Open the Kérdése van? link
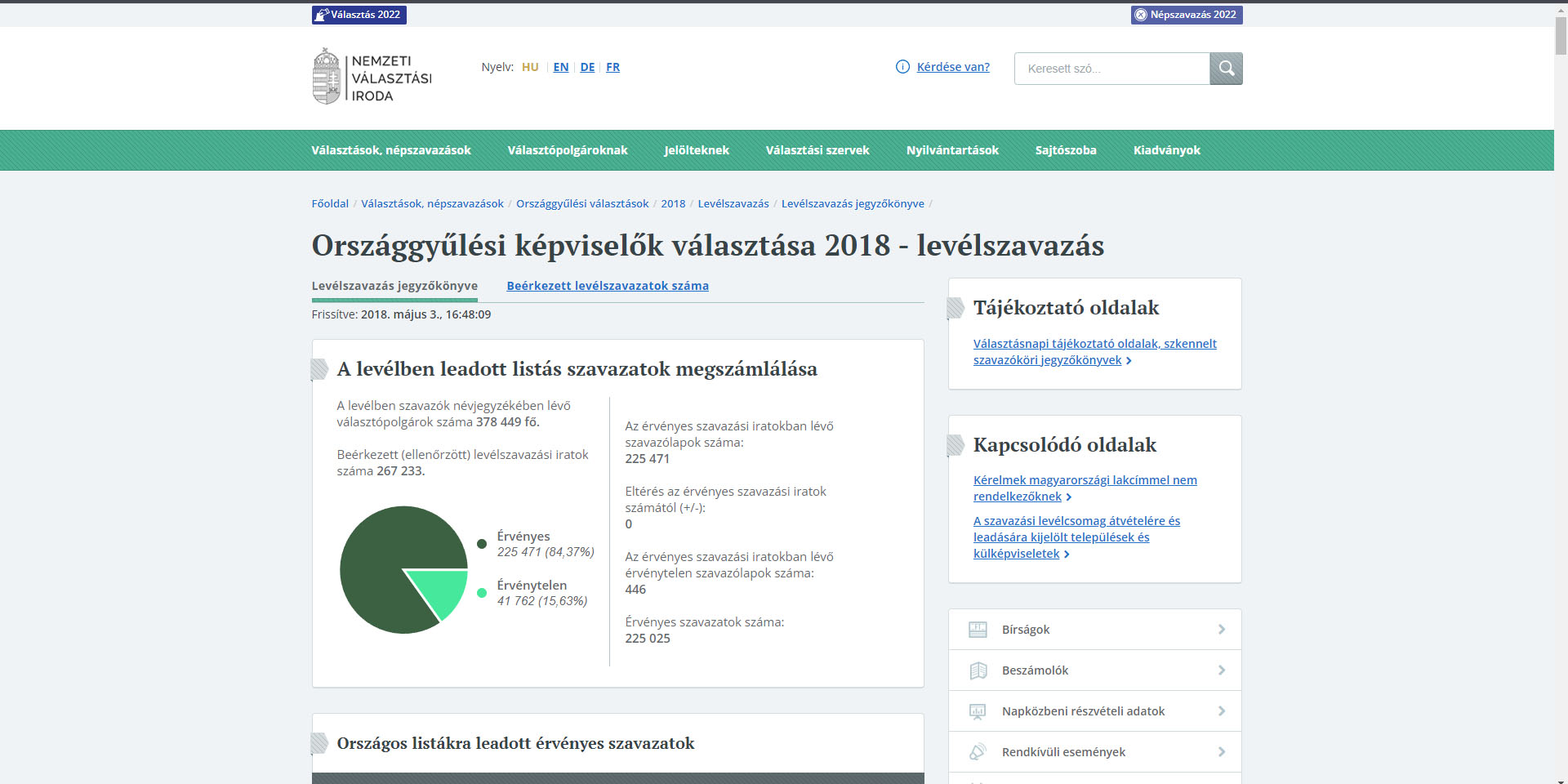The height and width of the screenshot is (784, 1568). pos(953,67)
